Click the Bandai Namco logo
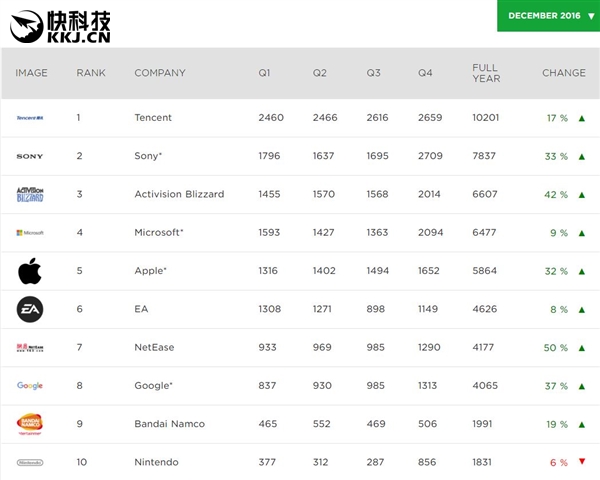The image size is (600, 480). (x=30, y=424)
